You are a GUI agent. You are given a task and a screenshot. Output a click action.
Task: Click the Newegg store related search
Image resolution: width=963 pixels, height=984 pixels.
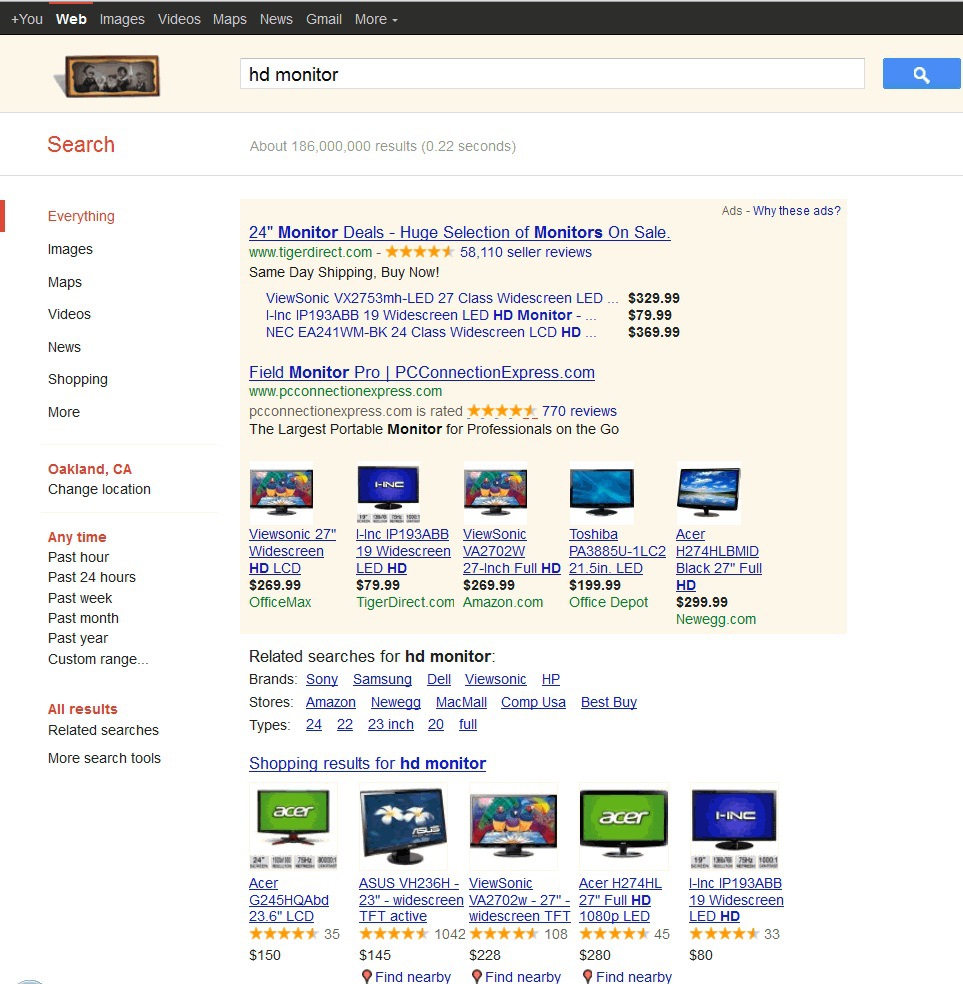point(395,702)
